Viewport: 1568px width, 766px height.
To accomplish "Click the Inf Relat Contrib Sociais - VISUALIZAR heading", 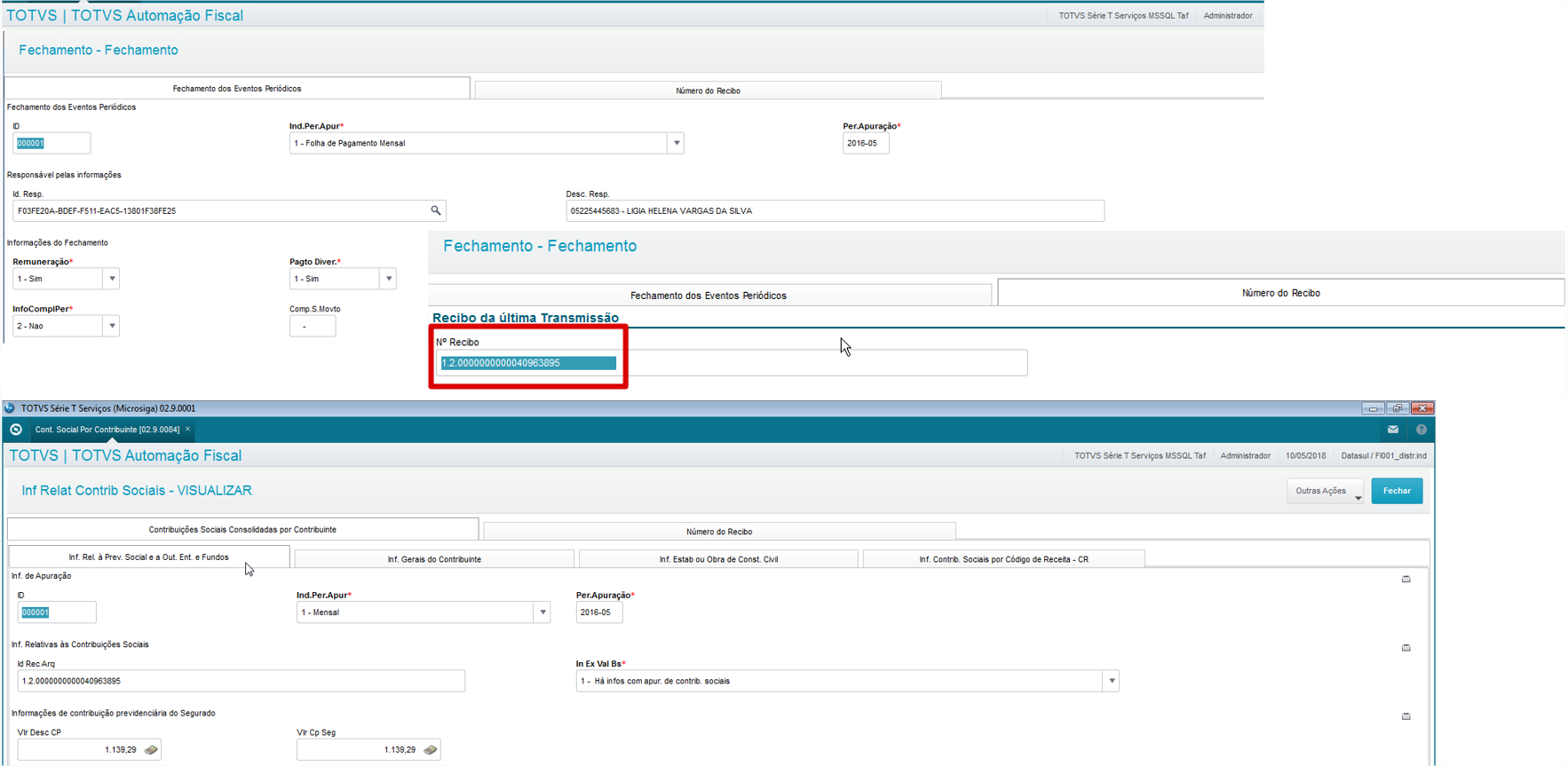I will [137, 491].
